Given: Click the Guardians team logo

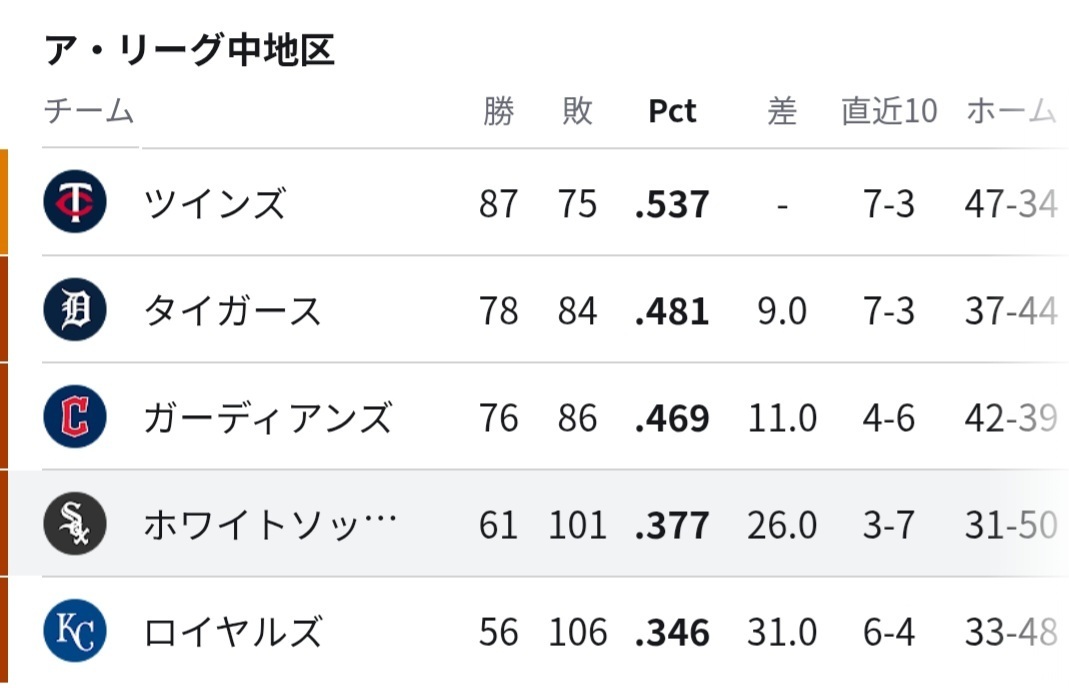Looking at the screenshot, I should point(75,416).
